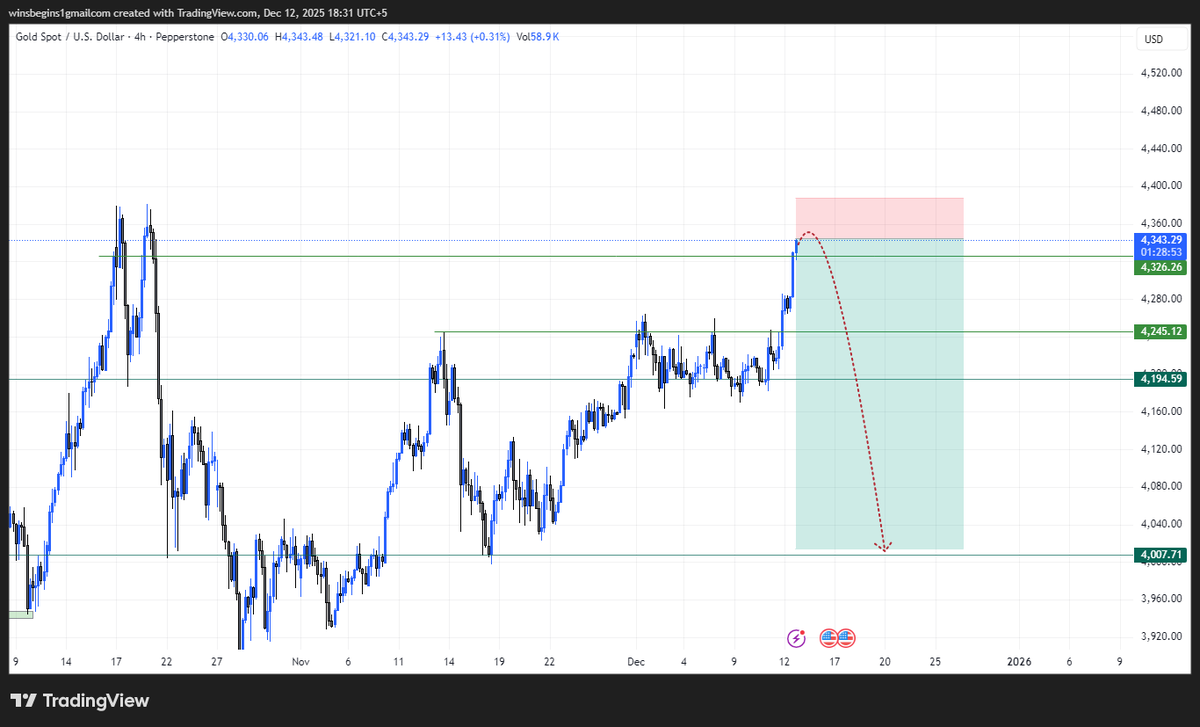The width and height of the screenshot is (1200, 727).
Task: Click the left US flag economic event
Action: (x=829, y=637)
